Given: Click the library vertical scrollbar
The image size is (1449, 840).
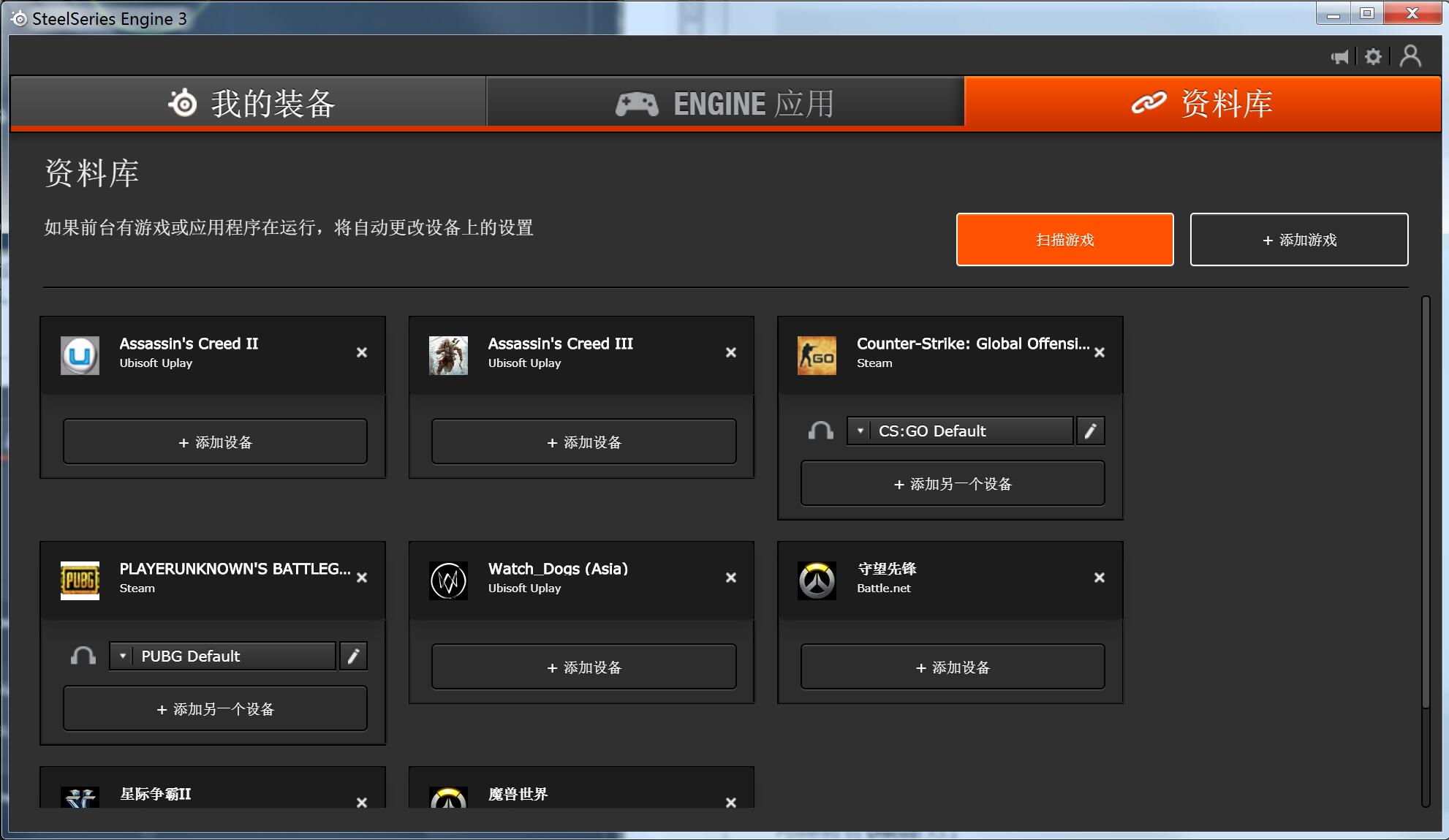Looking at the screenshot, I should (x=1426, y=502).
